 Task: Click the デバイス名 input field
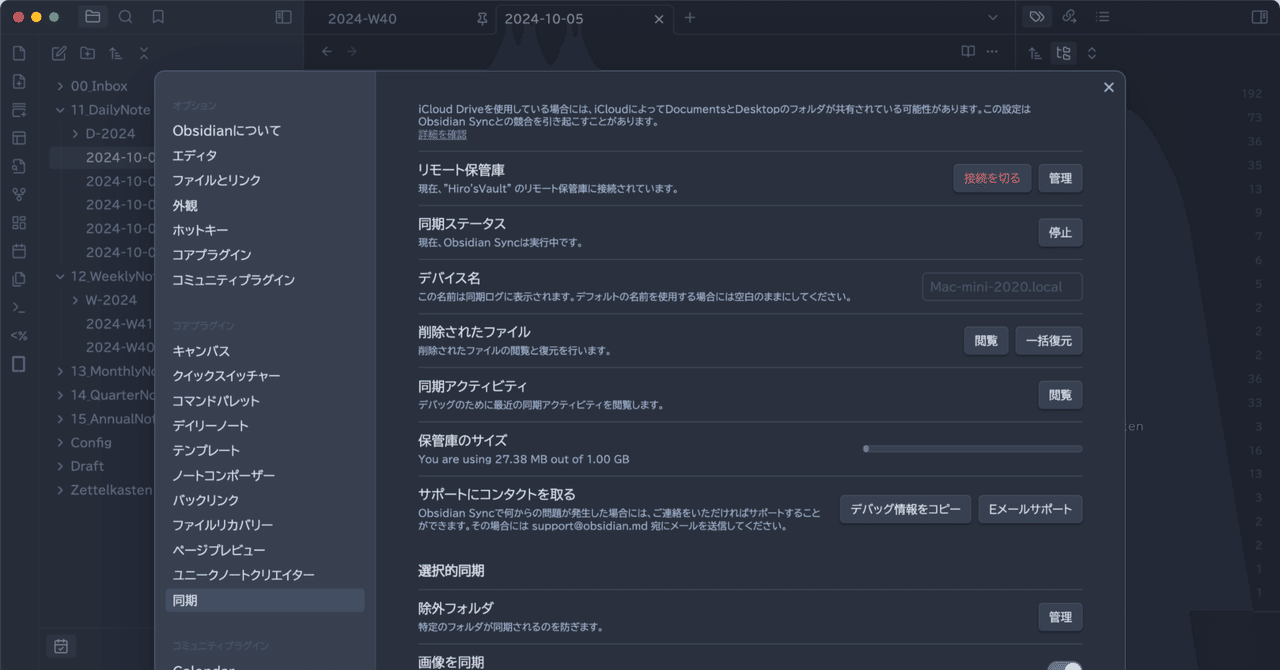(1001, 287)
